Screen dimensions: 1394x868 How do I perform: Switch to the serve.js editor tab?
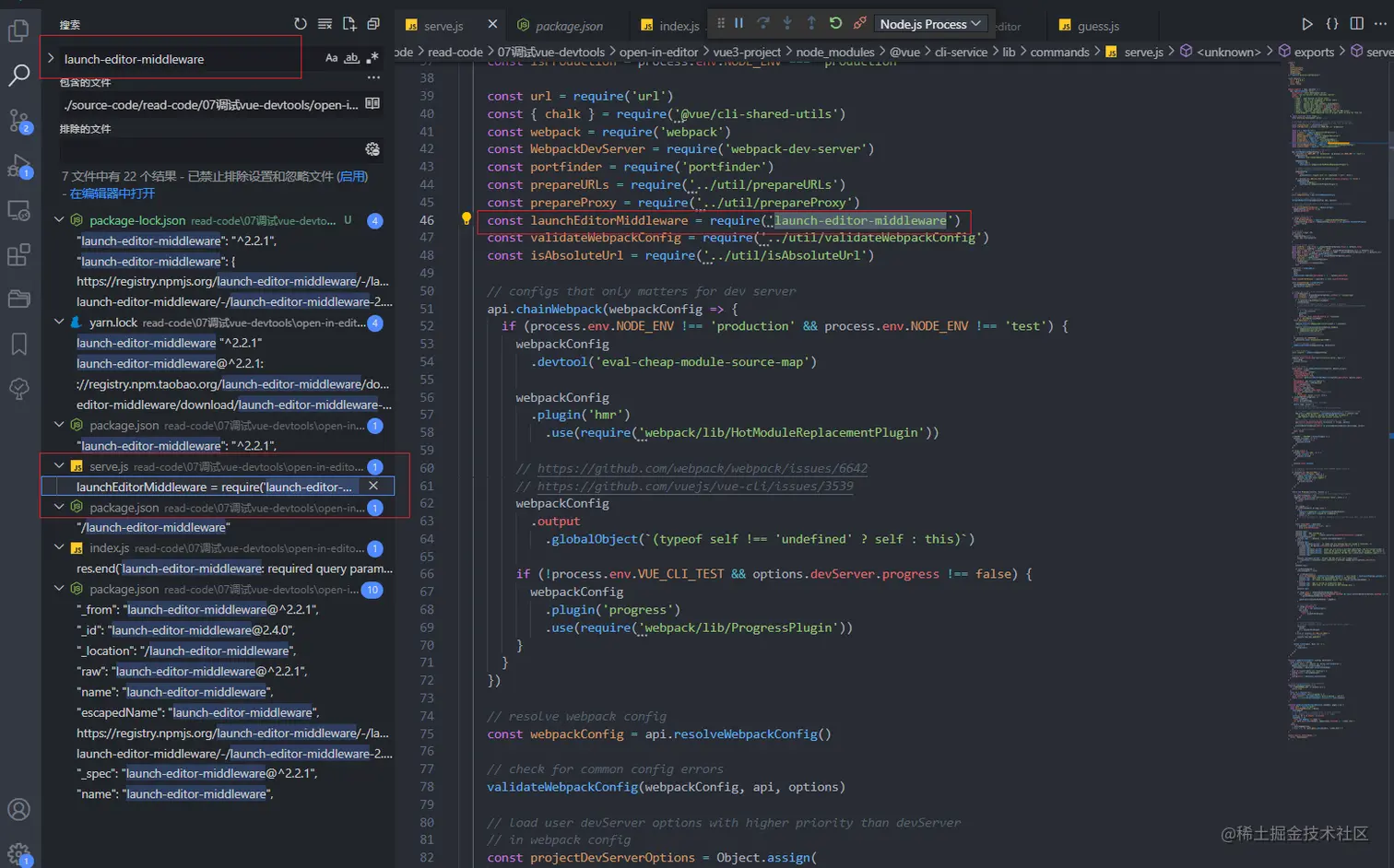(x=443, y=26)
